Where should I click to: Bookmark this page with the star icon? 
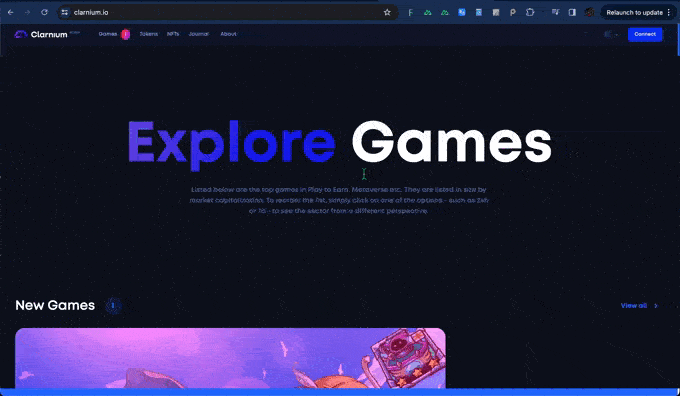tap(387, 13)
